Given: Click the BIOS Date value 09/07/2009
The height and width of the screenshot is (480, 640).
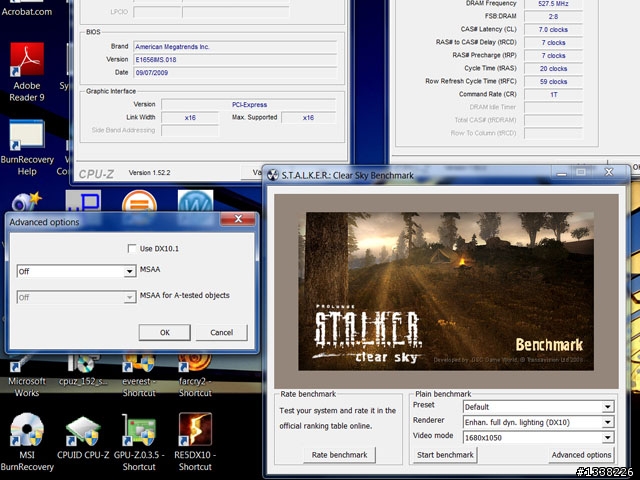Looking at the screenshot, I should click(236, 73).
